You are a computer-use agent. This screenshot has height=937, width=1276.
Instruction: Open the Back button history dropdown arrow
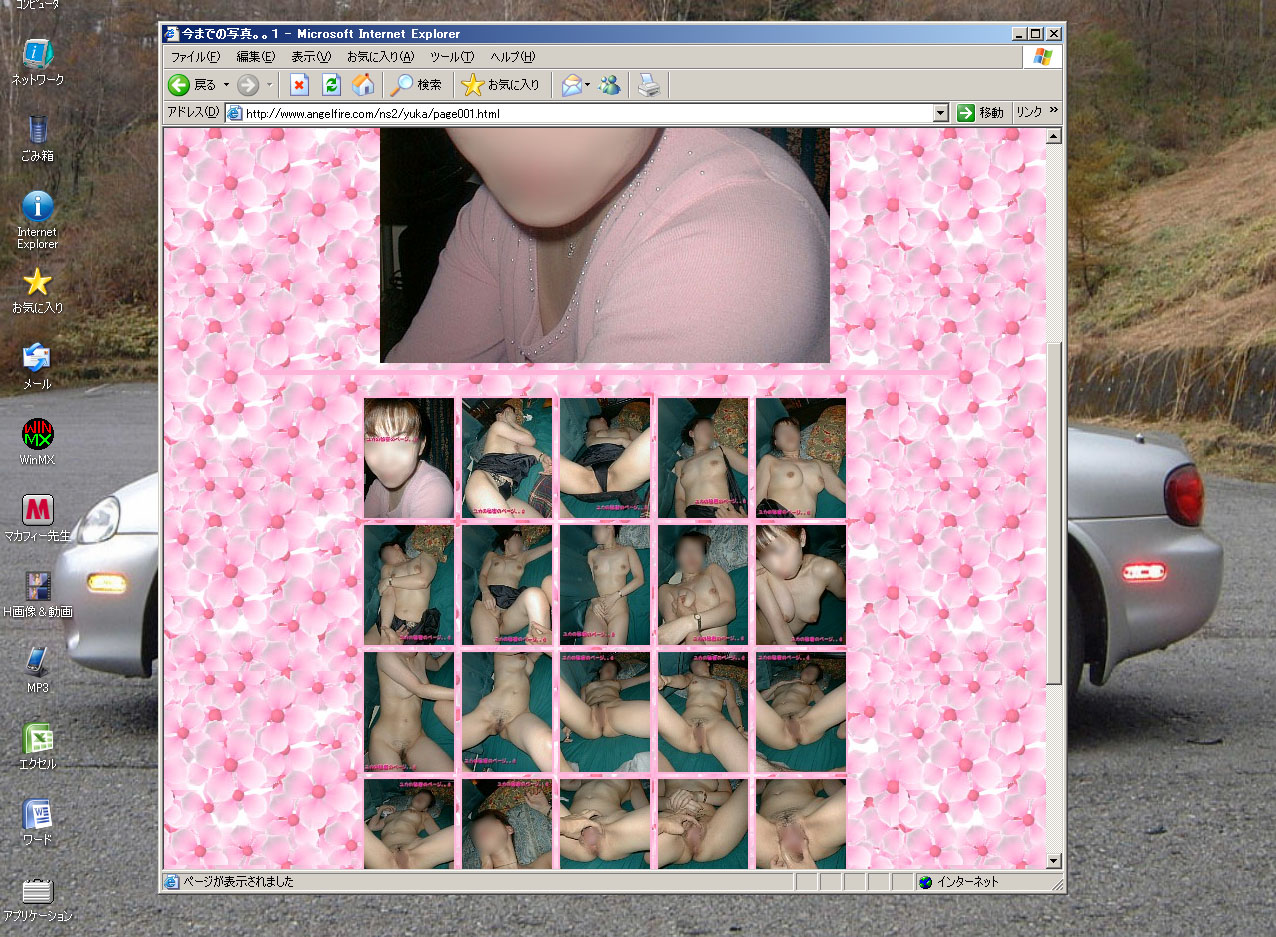tap(226, 85)
